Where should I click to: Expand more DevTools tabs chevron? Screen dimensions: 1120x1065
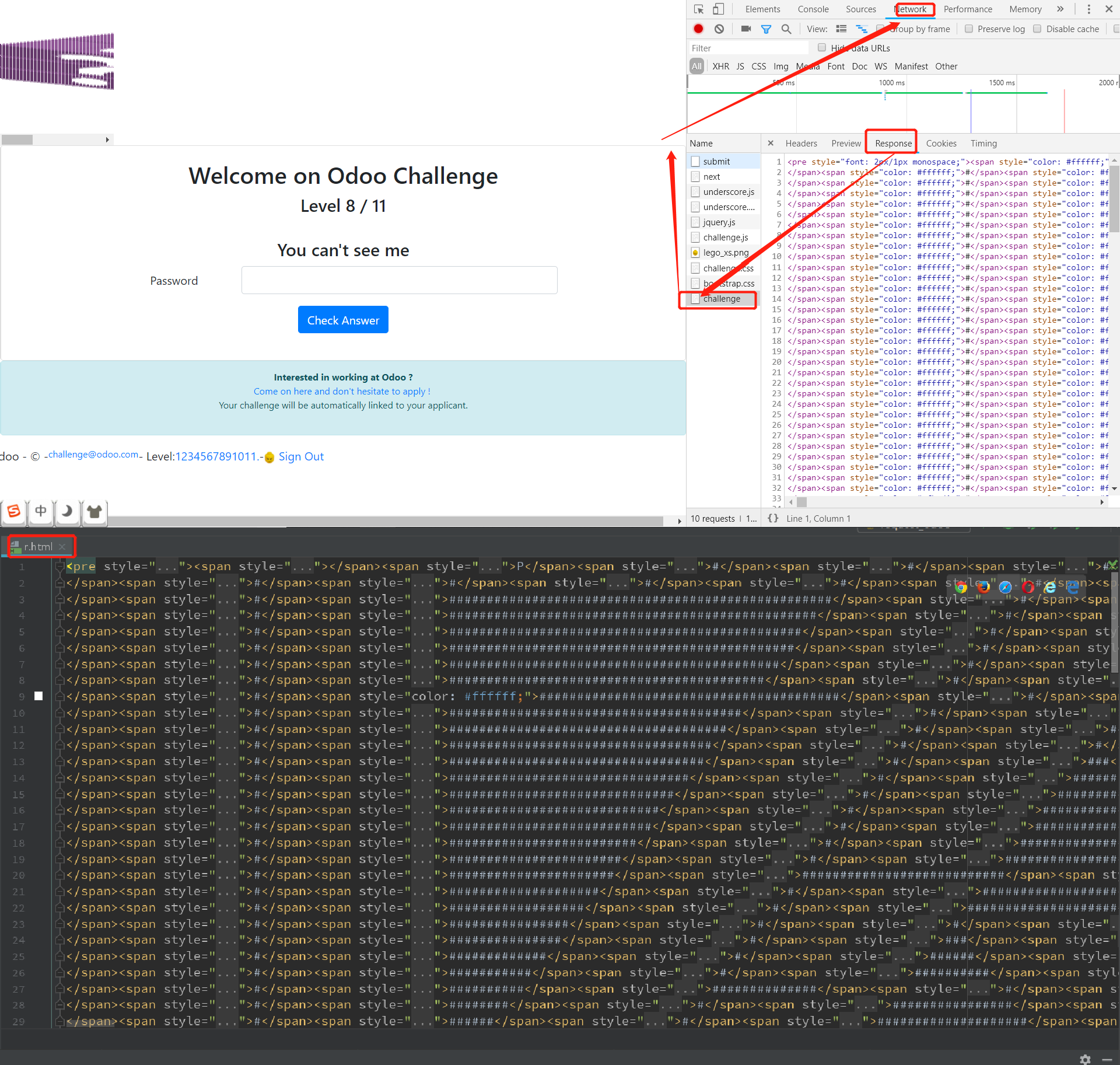click(1060, 9)
